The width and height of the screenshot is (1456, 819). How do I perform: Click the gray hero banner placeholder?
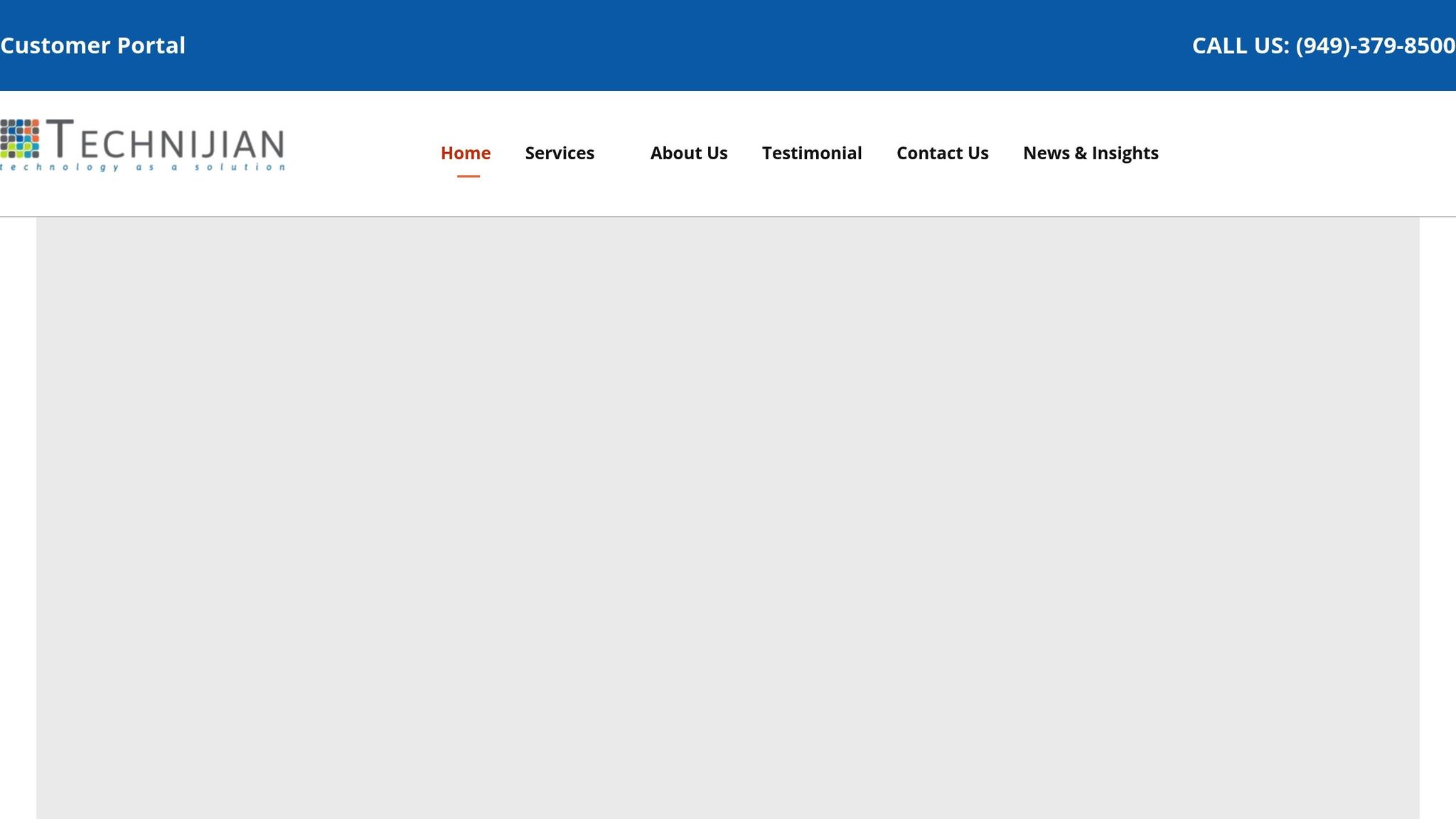pos(728,518)
